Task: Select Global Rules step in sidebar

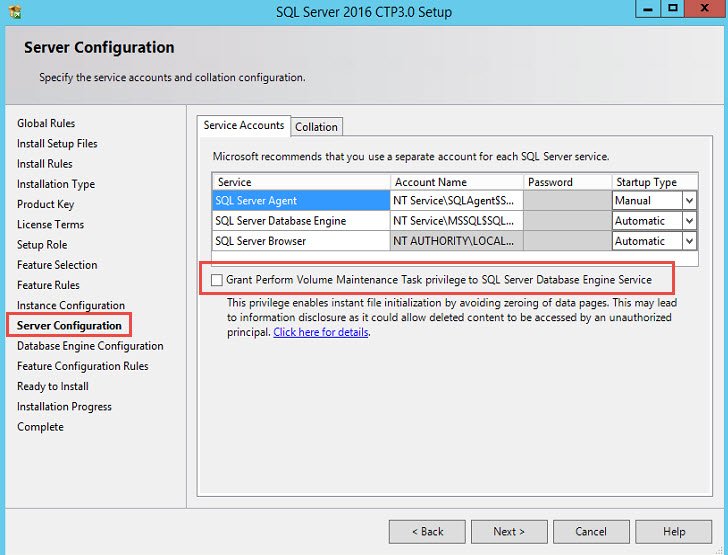Action: (x=46, y=124)
